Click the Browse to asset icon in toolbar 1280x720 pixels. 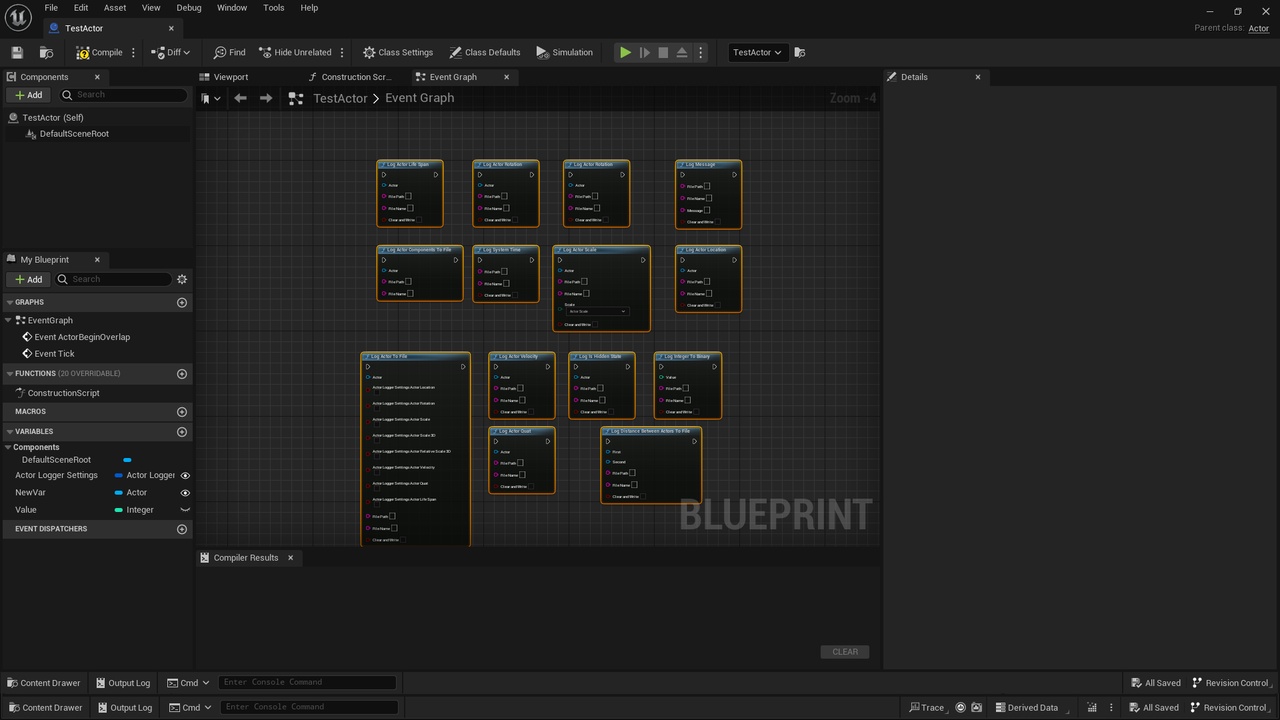(x=46, y=52)
